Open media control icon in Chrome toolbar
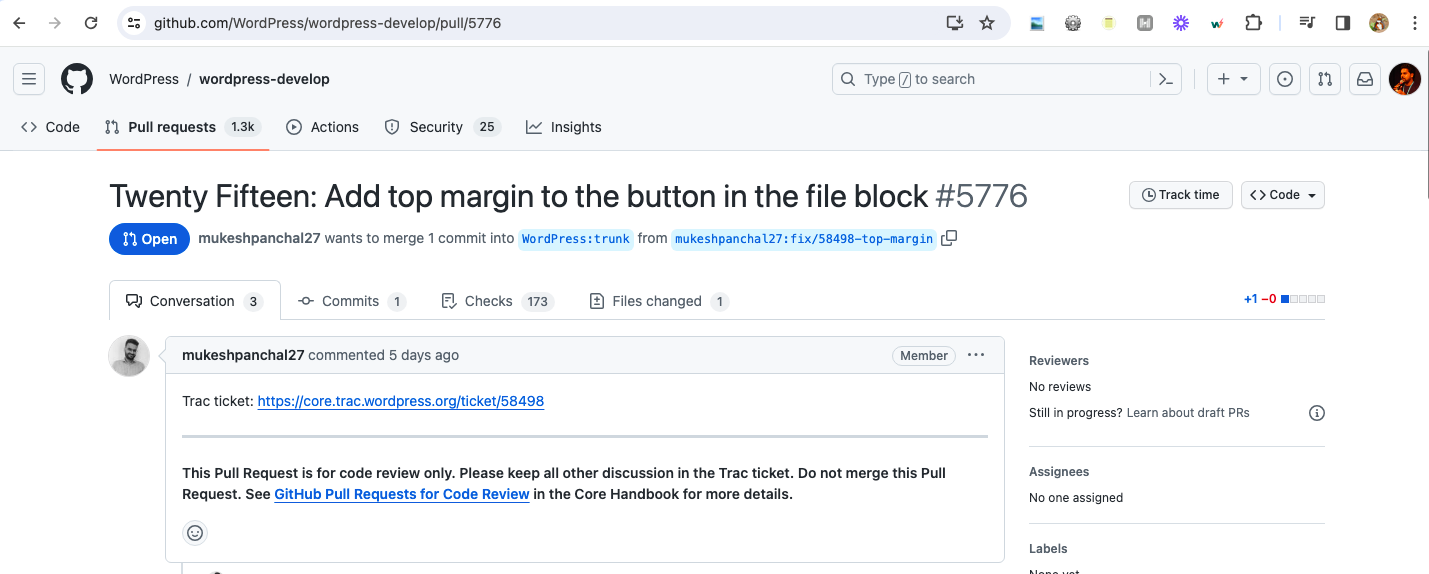This screenshot has height=574, width=1429. (x=1306, y=23)
